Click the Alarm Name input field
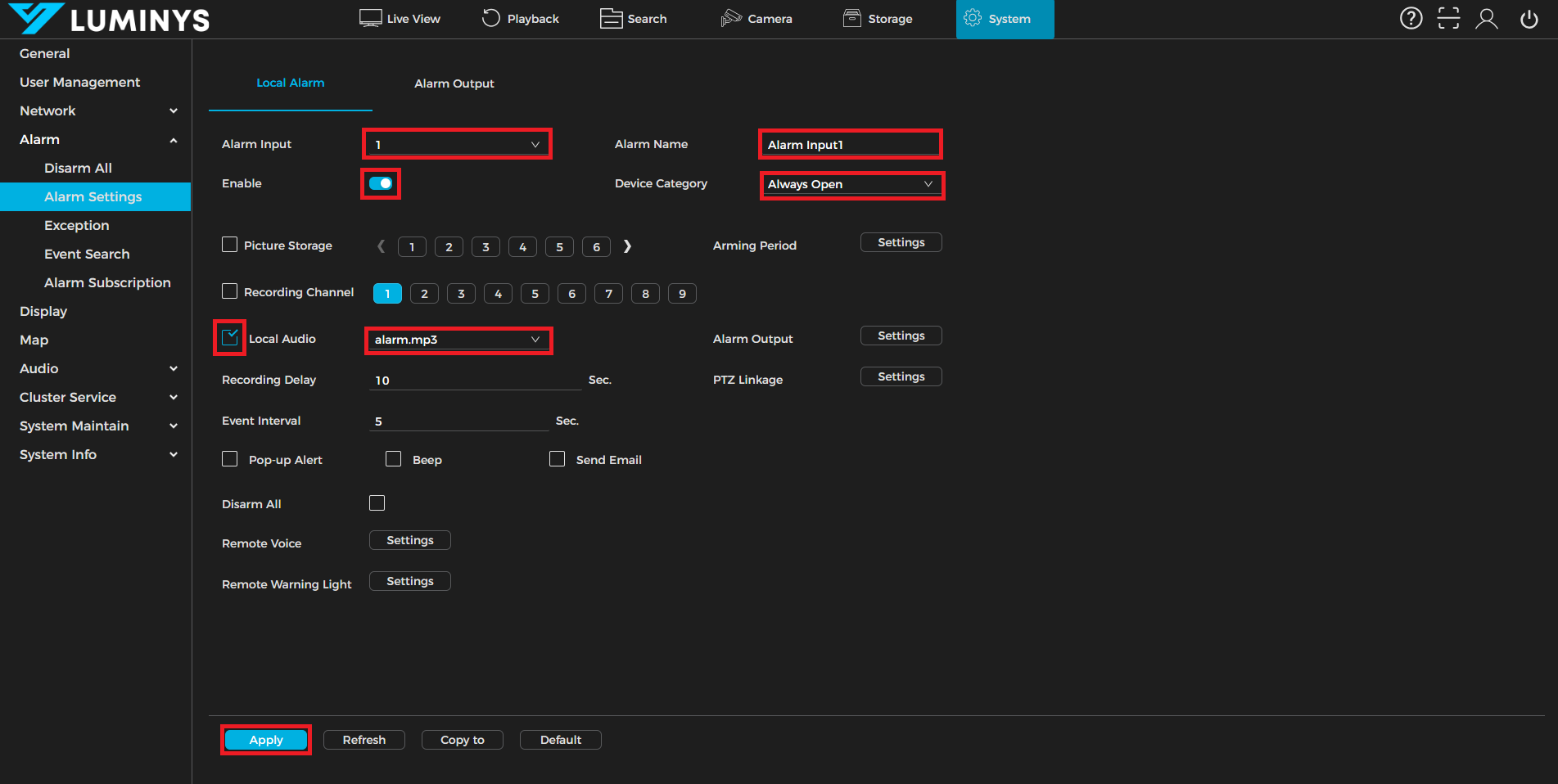Viewport: 1558px width, 784px height. (850, 145)
